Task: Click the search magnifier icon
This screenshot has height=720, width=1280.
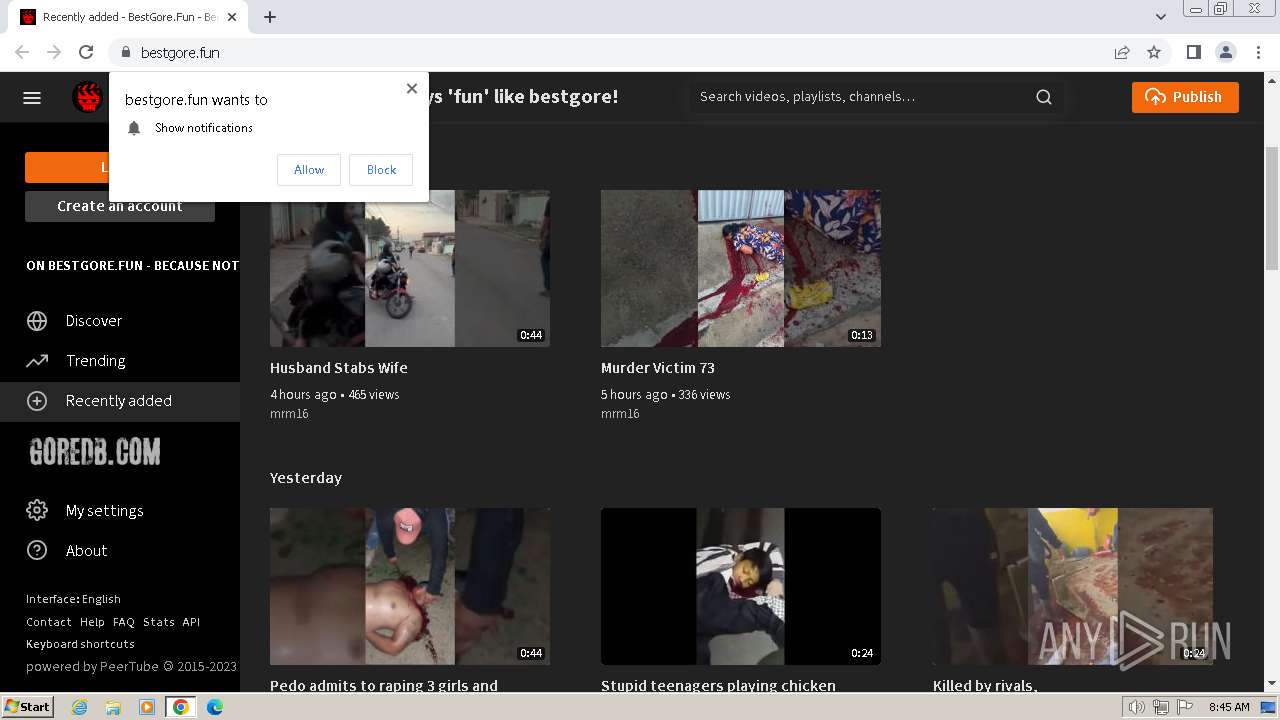Action: [1044, 97]
